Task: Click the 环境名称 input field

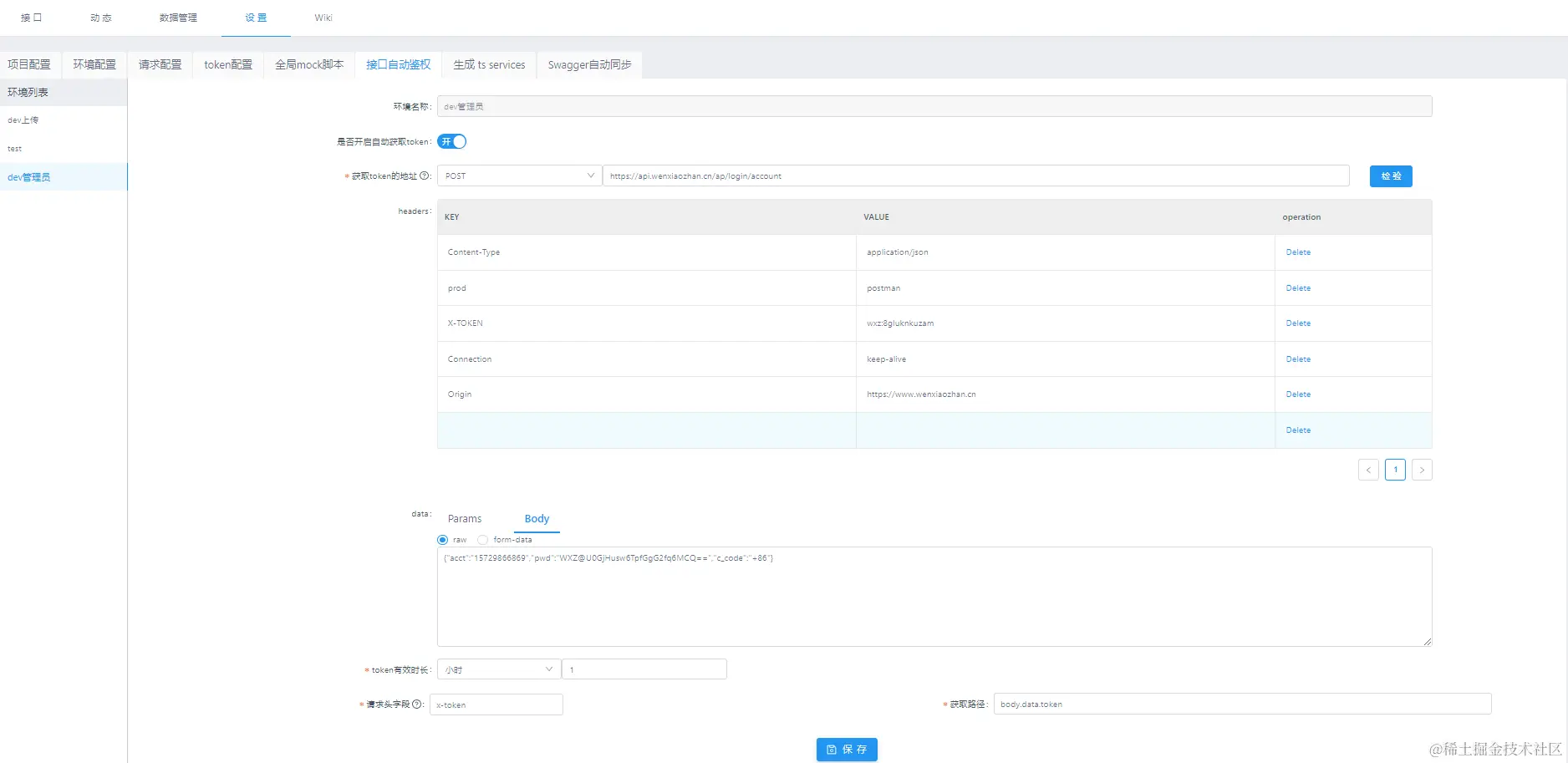Action: click(x=934, y=106)
